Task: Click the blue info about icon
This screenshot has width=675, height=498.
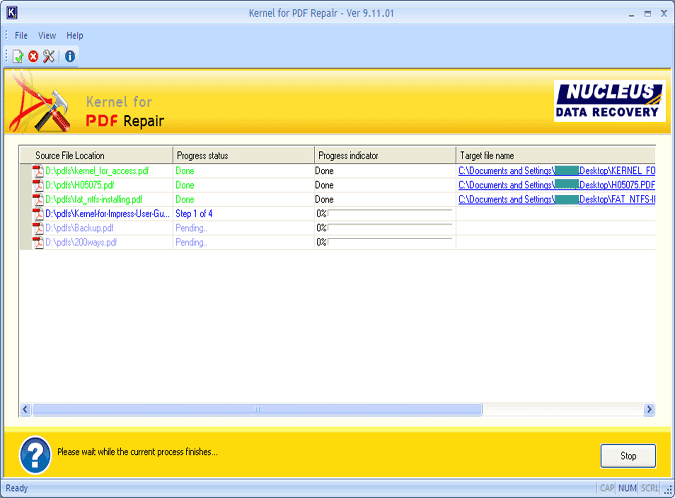Action: (70, 56)
